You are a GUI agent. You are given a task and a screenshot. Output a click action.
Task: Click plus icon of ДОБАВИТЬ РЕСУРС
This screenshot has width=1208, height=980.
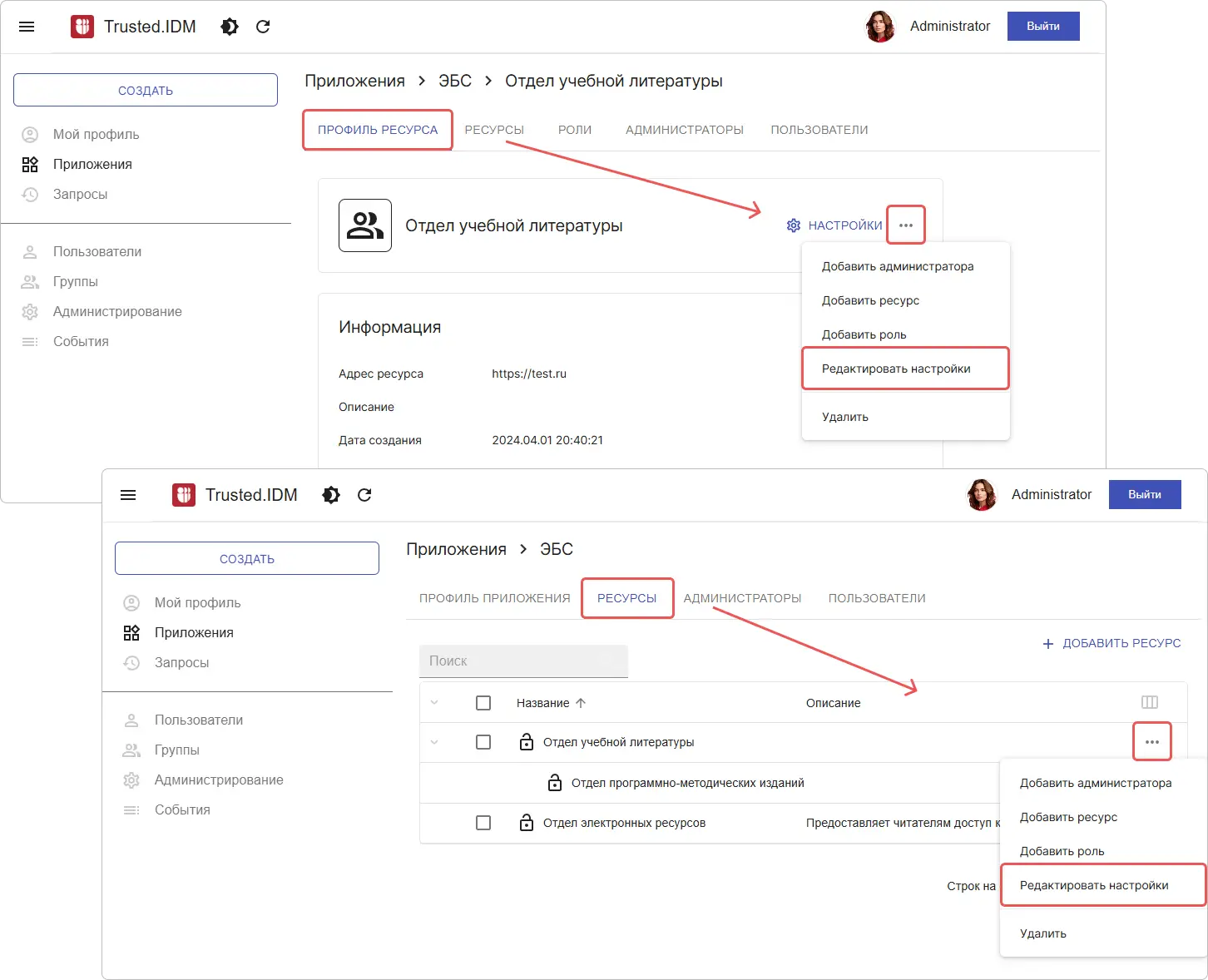(1048, 644)
